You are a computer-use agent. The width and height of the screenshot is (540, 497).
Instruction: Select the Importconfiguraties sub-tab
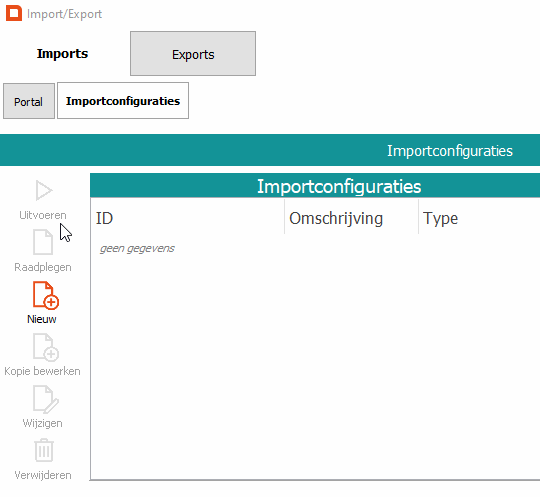coord(123,101)
